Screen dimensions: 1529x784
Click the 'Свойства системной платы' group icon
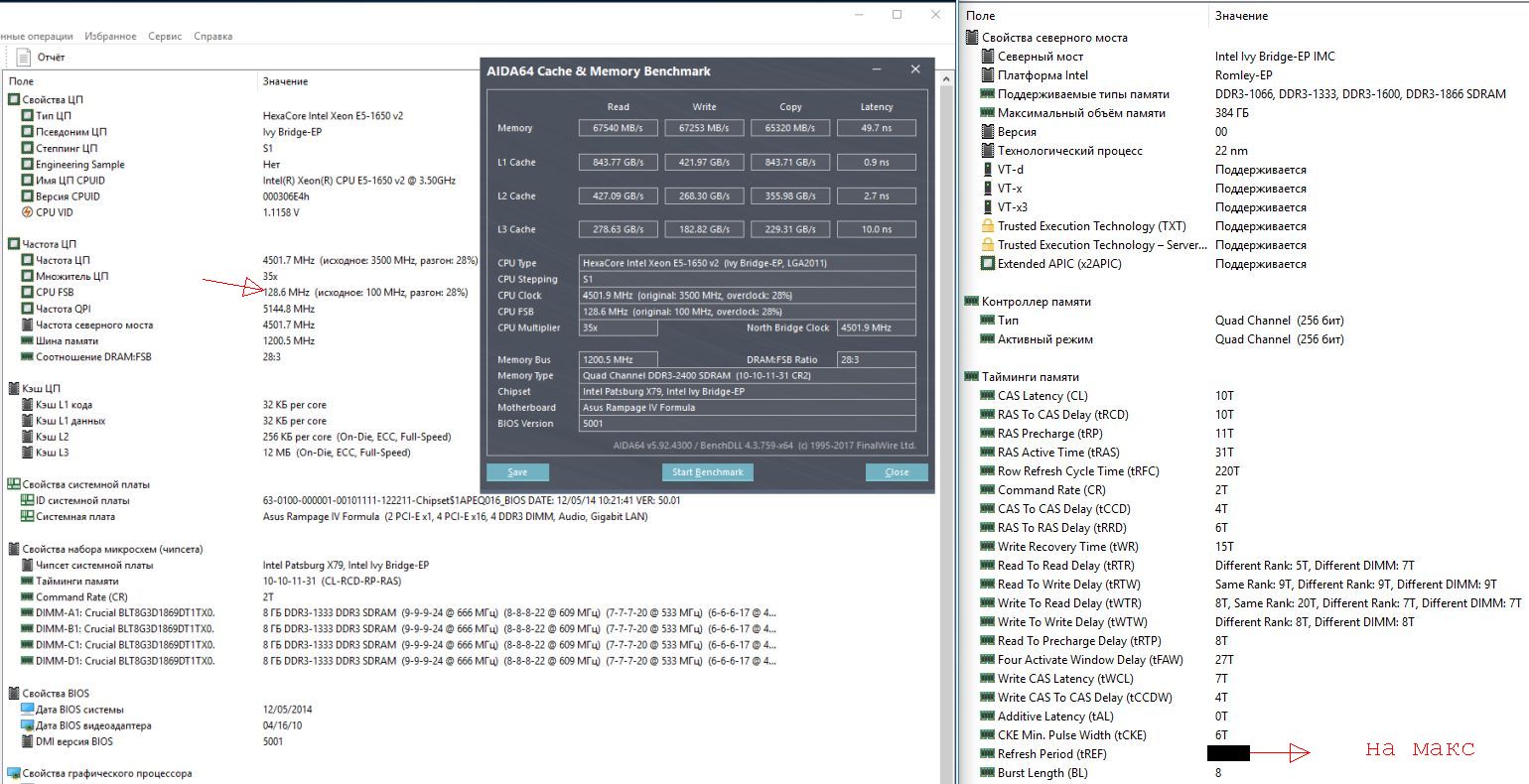coord(14,484)
